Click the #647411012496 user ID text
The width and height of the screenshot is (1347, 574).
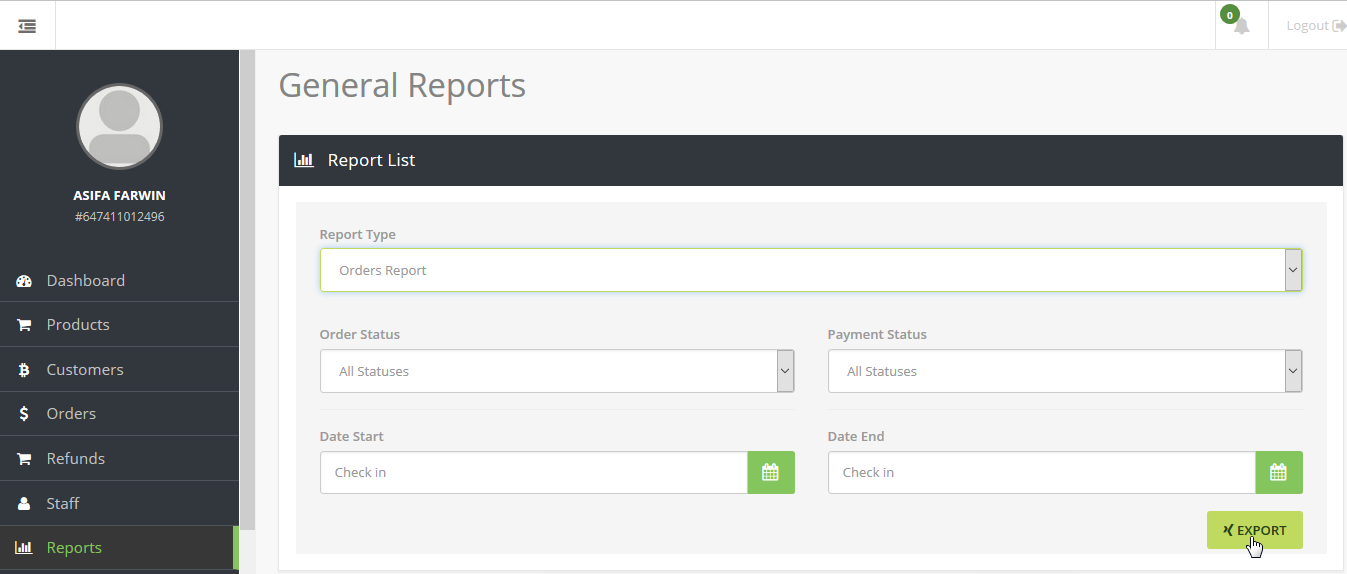(x=120, y=217)
